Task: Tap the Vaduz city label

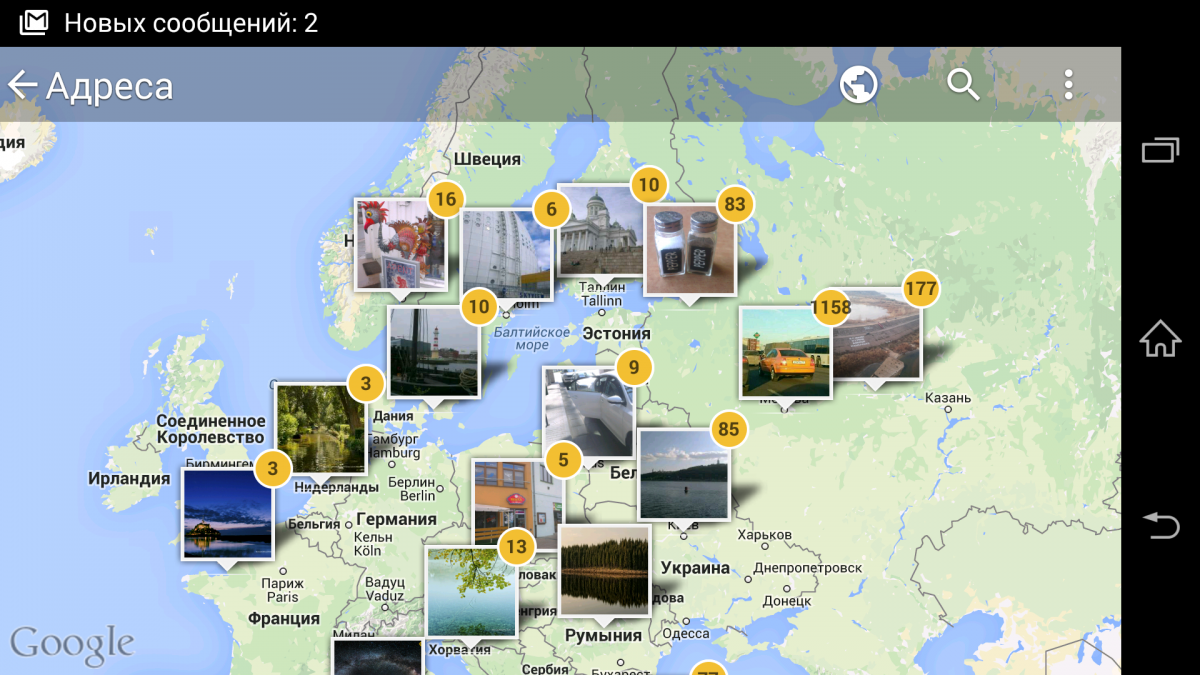Action: pos(384,595)
